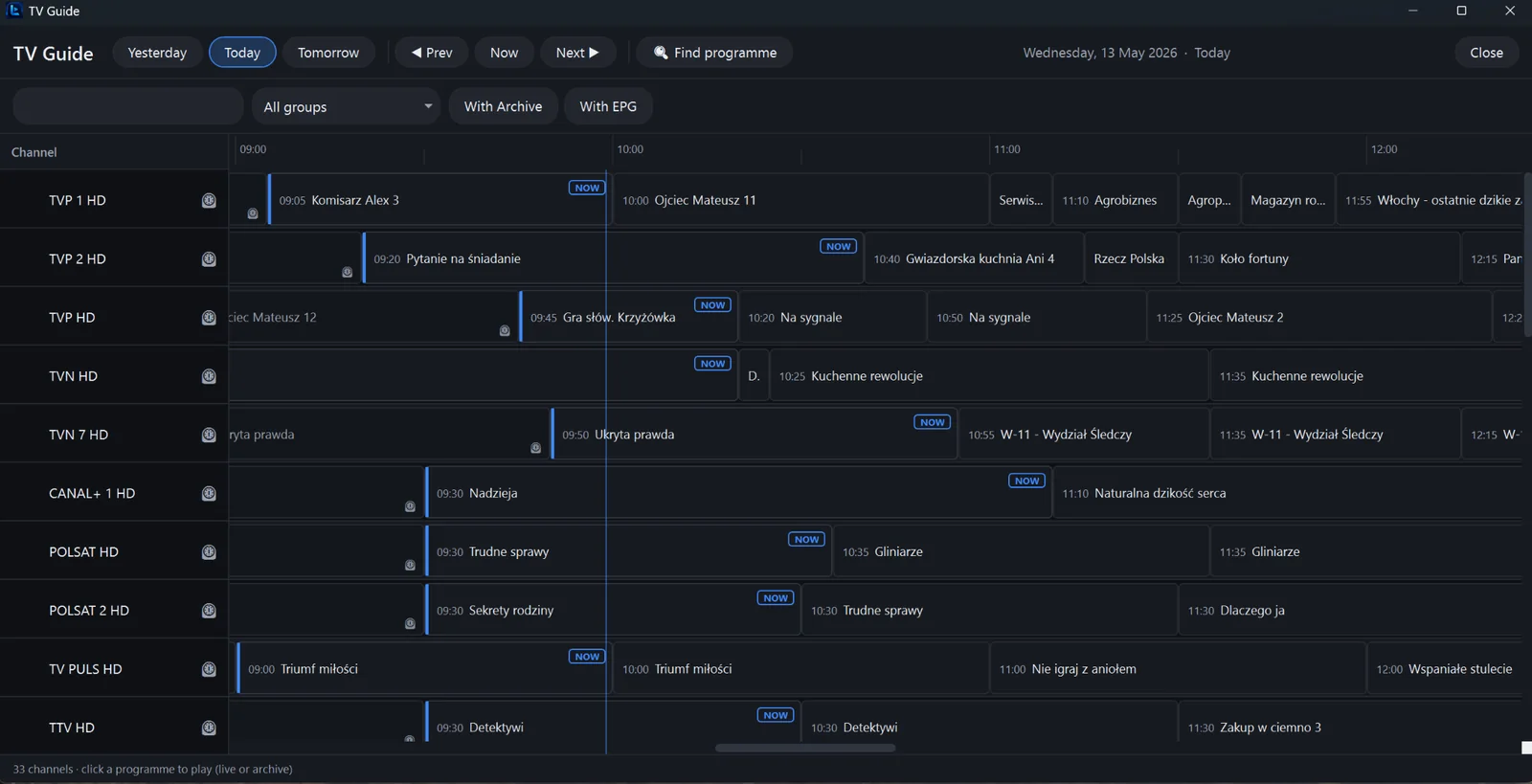
Task: Click small archive badge before Komisarz Alex 3
Action: [x=253, y=213]
